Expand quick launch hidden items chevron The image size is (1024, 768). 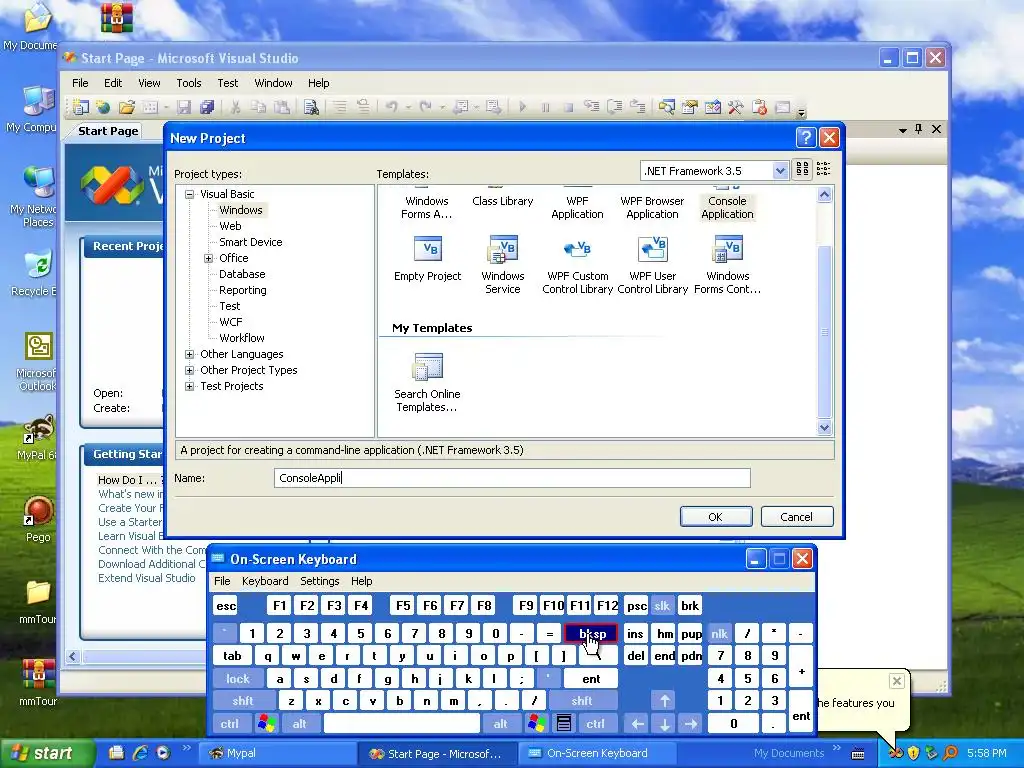point(186,747)
